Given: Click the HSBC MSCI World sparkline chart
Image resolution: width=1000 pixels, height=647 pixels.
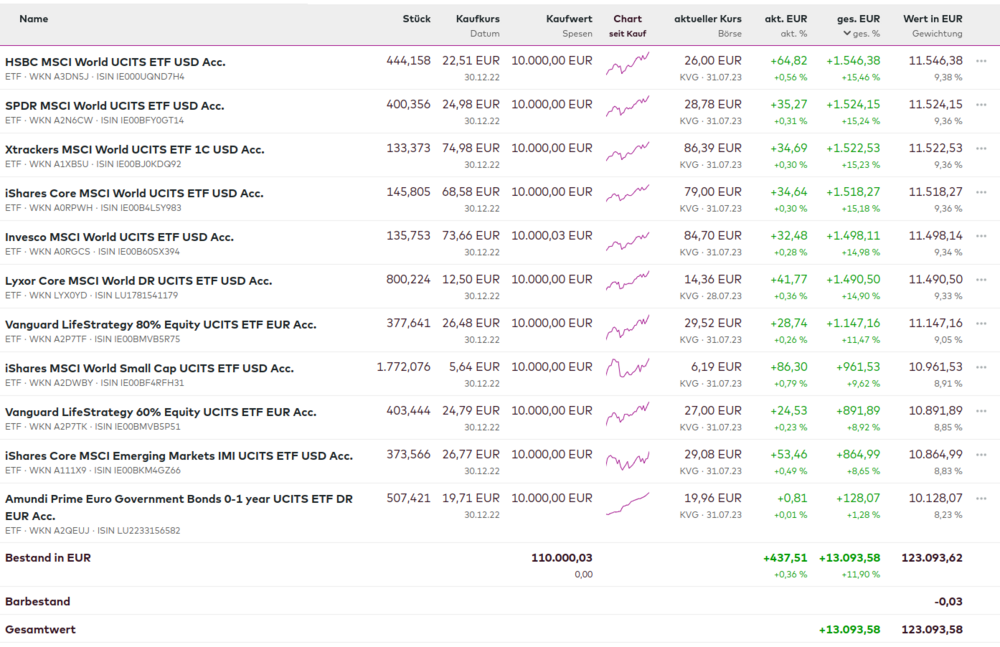Looking at the screenshot, I should (627, 66).
